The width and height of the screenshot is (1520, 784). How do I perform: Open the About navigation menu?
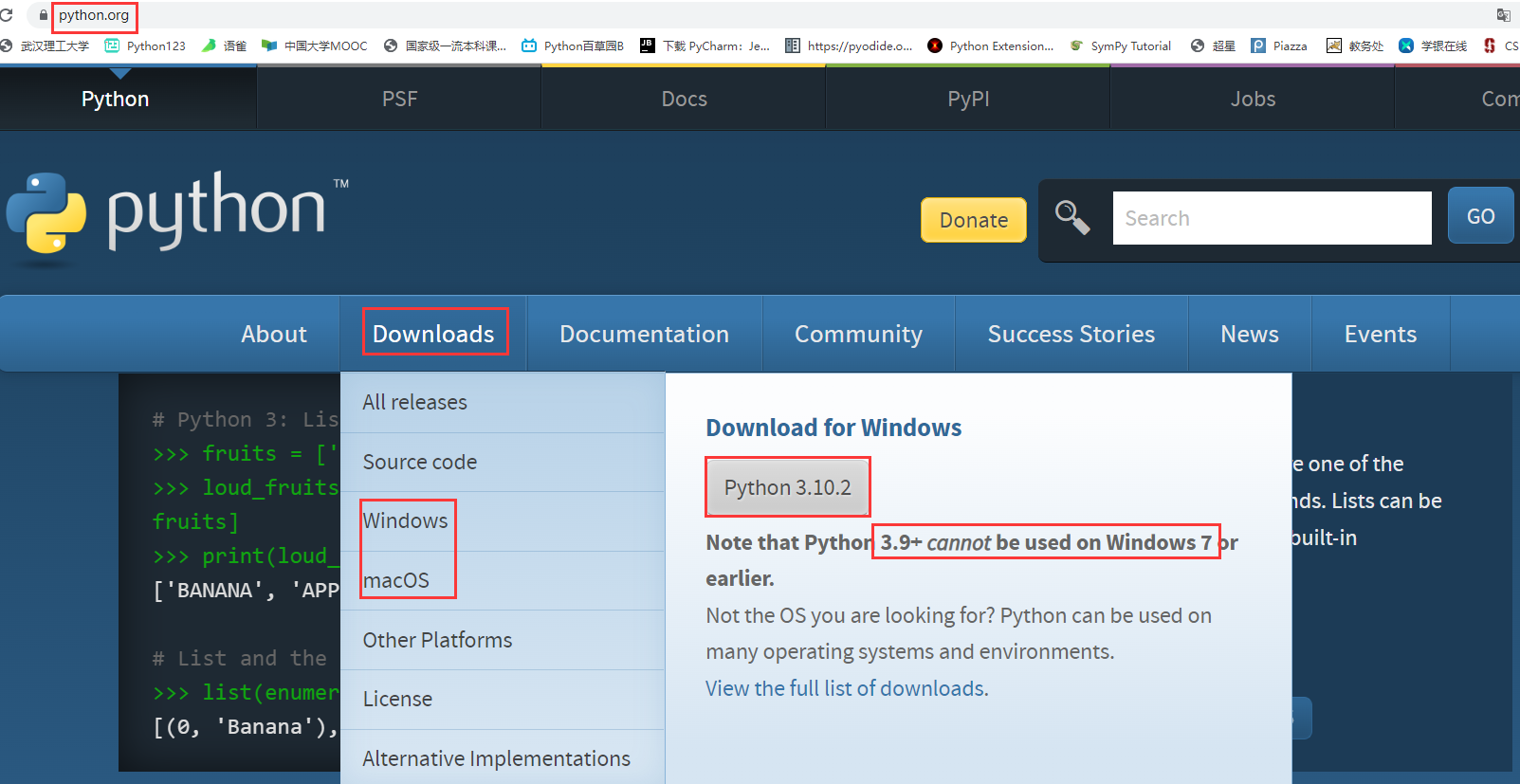point(274,334)
